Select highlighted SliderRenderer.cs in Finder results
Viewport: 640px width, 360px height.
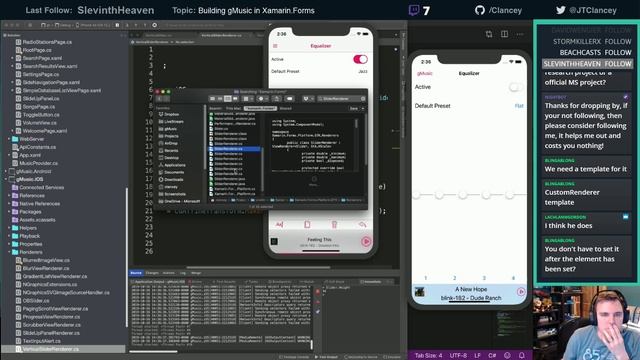[235, 149]
